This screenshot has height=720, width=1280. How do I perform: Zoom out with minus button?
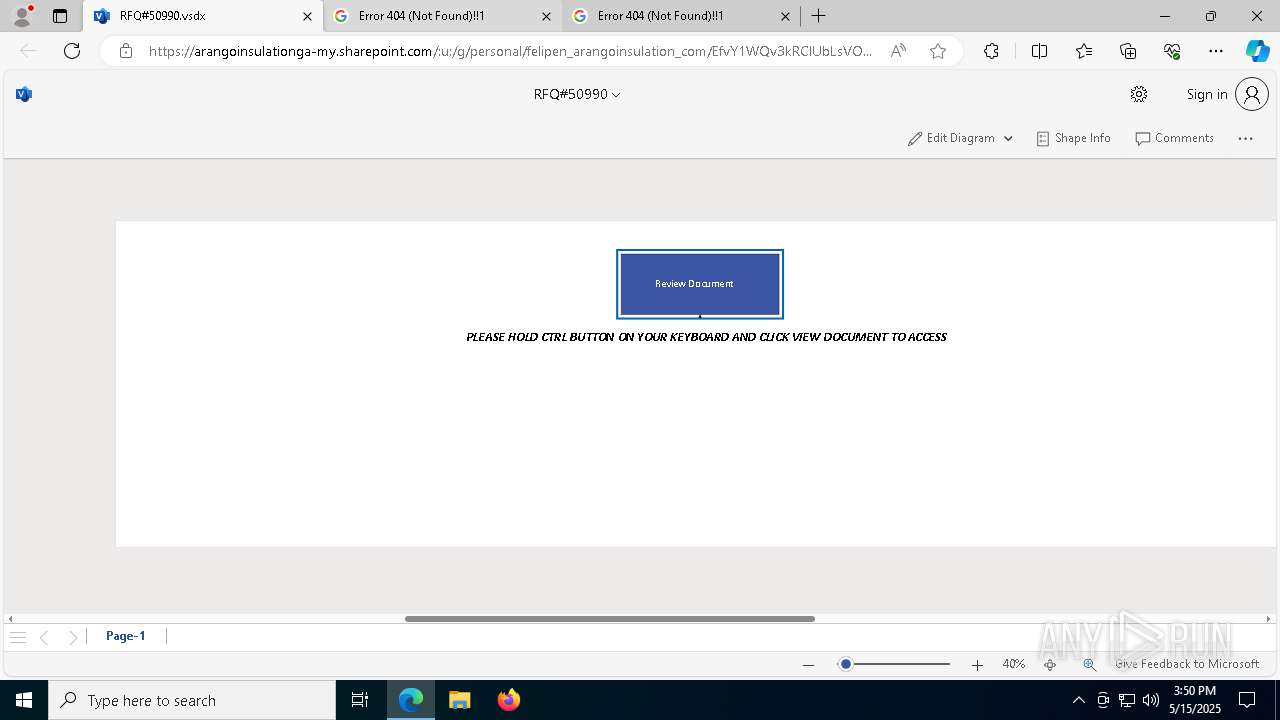809,665
